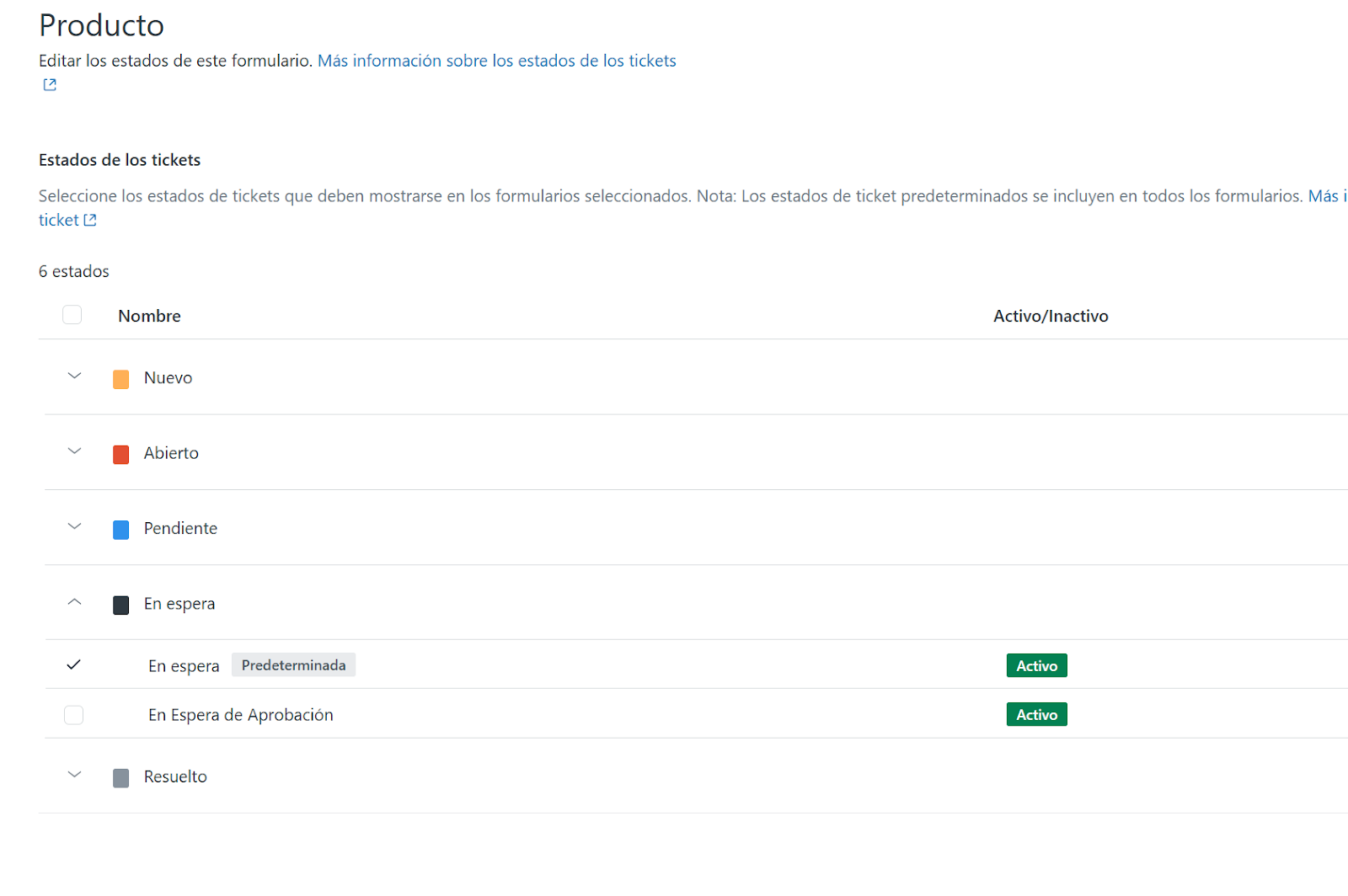
Task: Open "Más información sobre los estados de los tickets" link
Action: click(x=497, y=61)
